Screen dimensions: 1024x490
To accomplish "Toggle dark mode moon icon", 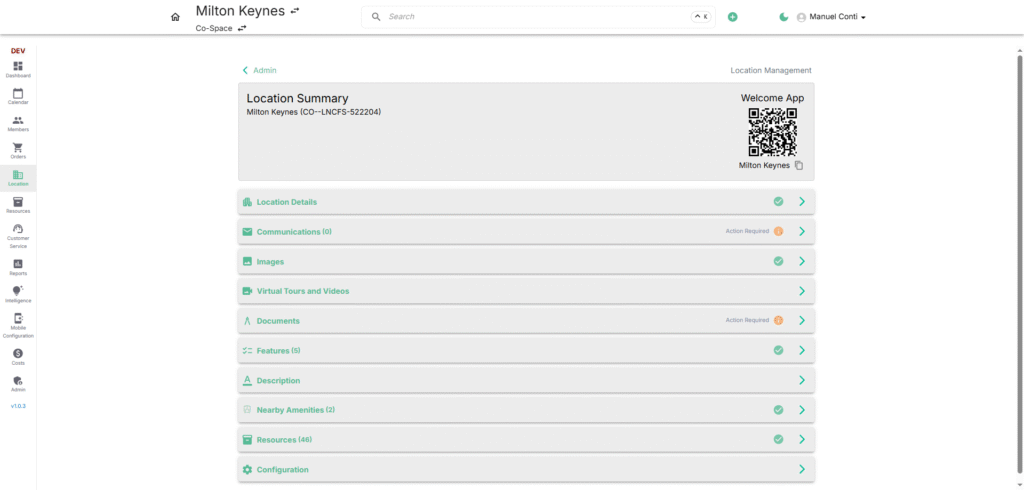I will [x=784, y=17].
